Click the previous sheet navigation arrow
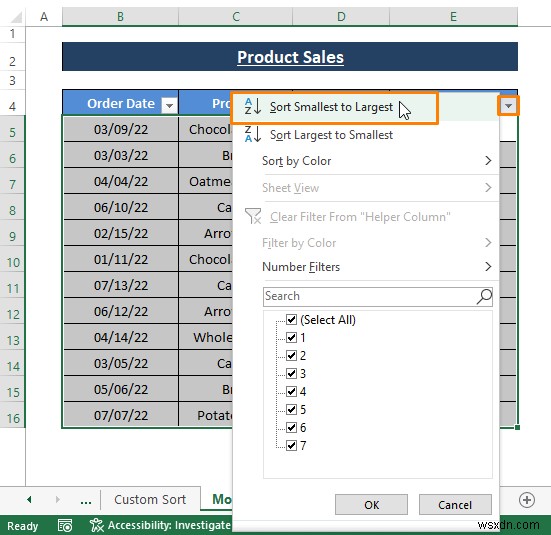The height and width of the screenshot is (535, 551). pyautogui.click(x=29, y=499)
